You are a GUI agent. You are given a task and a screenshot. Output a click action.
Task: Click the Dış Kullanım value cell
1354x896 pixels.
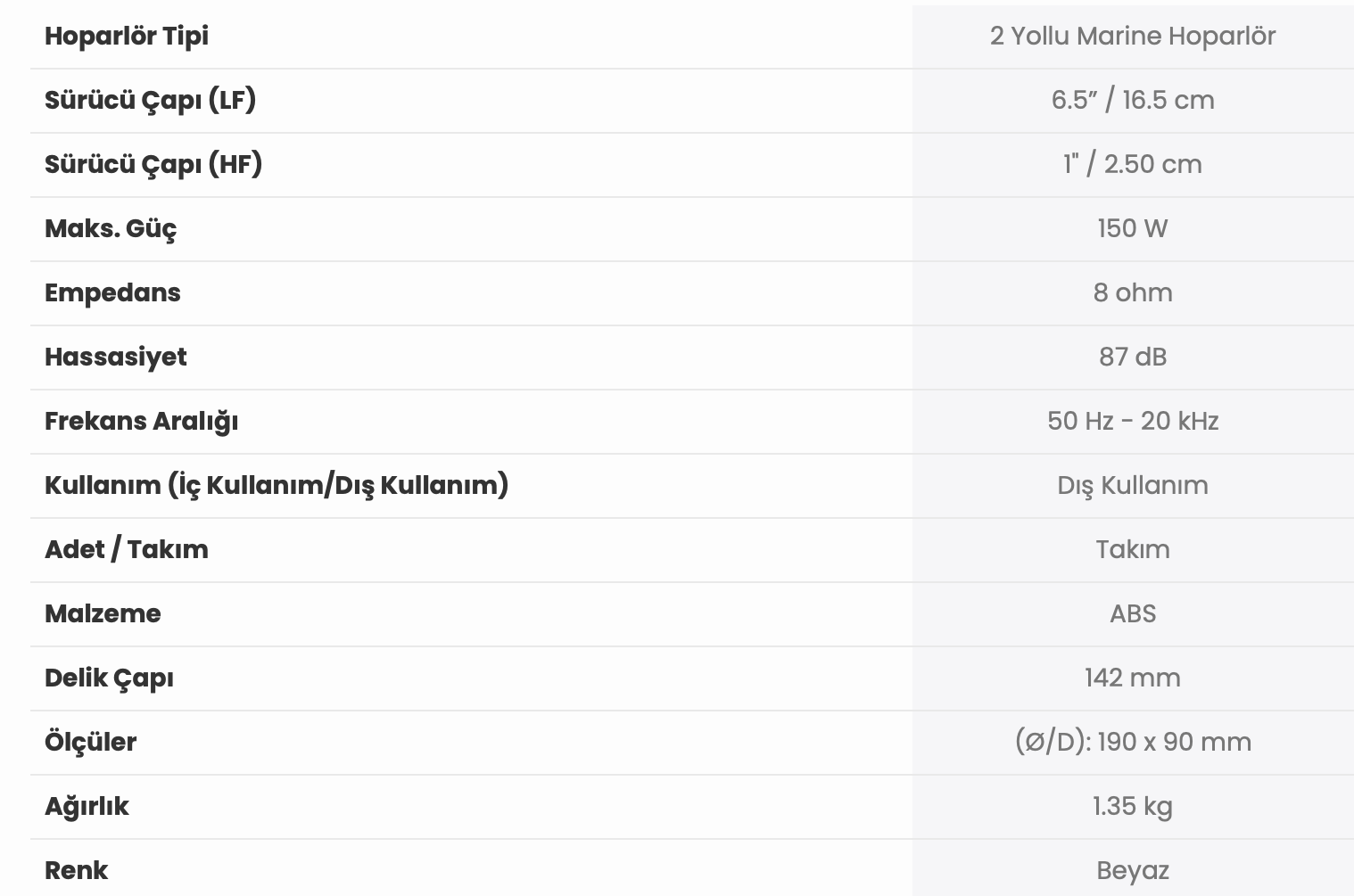(1133, 486)
